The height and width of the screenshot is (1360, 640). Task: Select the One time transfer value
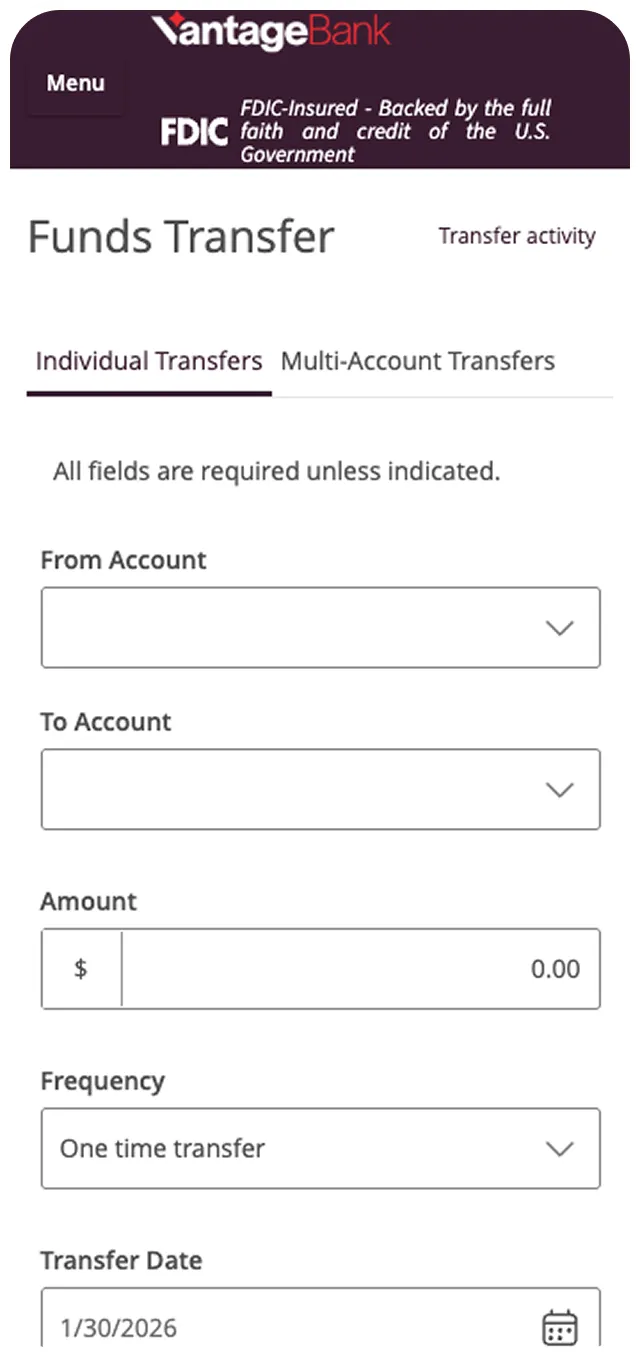tap(160, 1148)
